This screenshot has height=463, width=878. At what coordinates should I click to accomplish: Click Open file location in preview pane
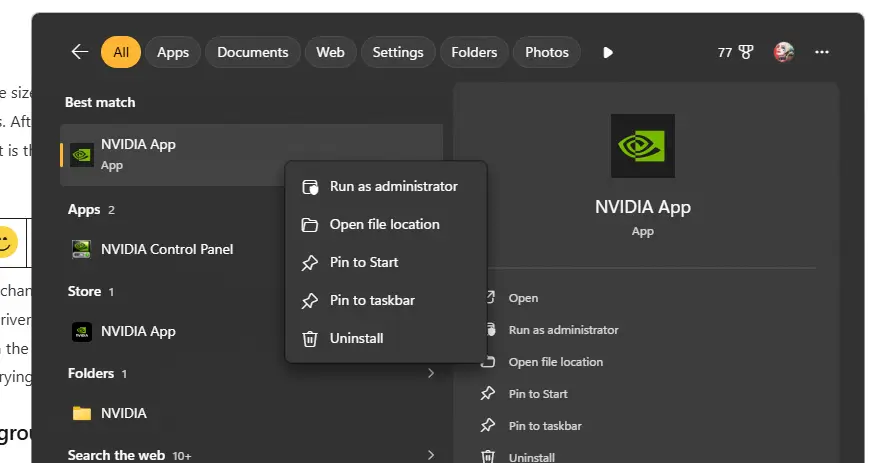[555, 362]
